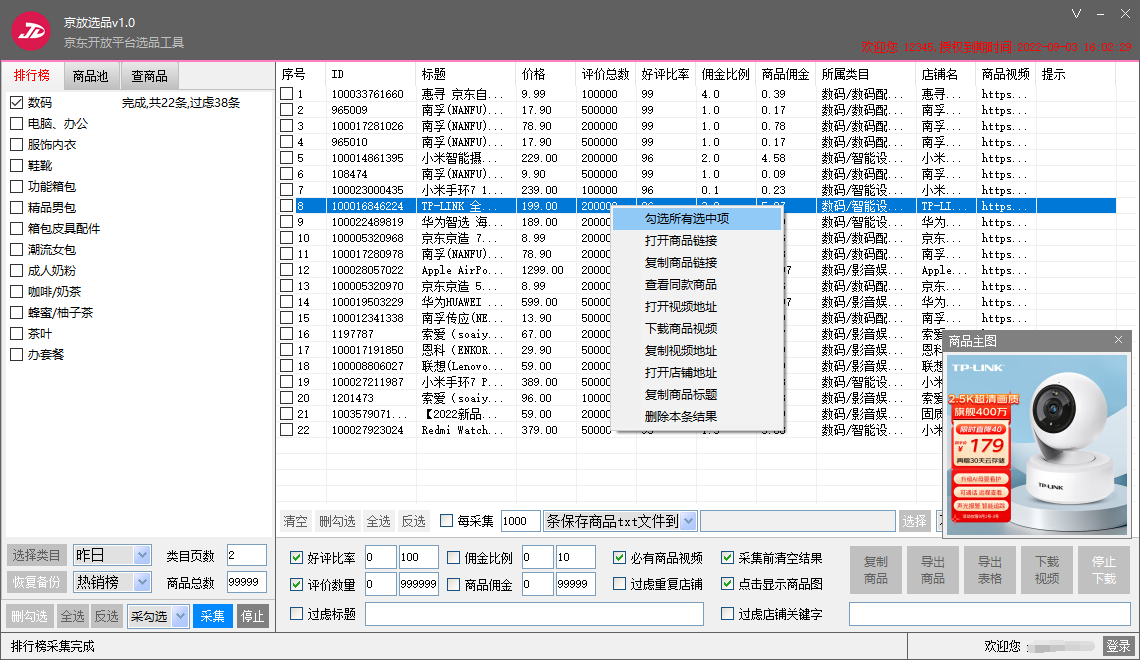Click the 反选 button under category list
Screen dimensions: 1140x660
click(107, 616)
